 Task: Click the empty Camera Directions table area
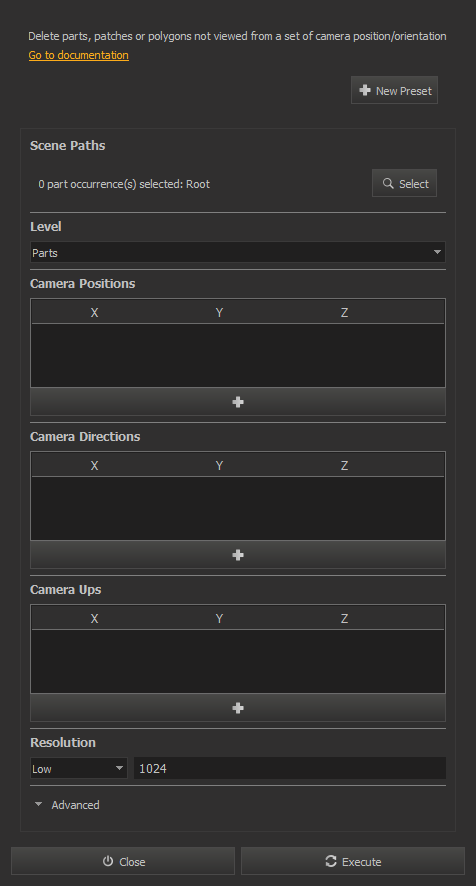pyautogui.click(x=238, y=509)
